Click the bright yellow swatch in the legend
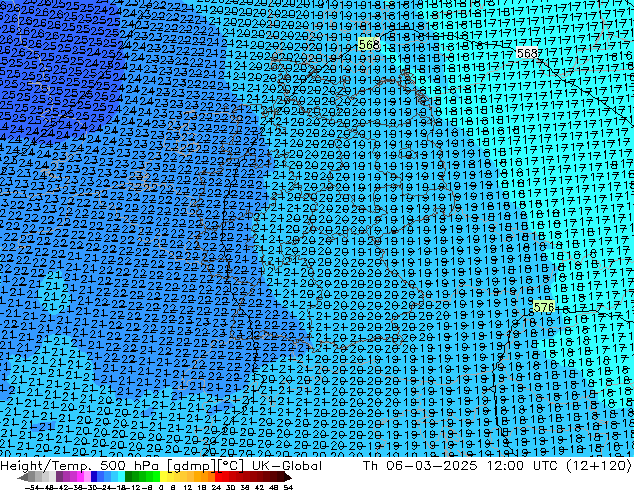 click(x=163, y=477)
